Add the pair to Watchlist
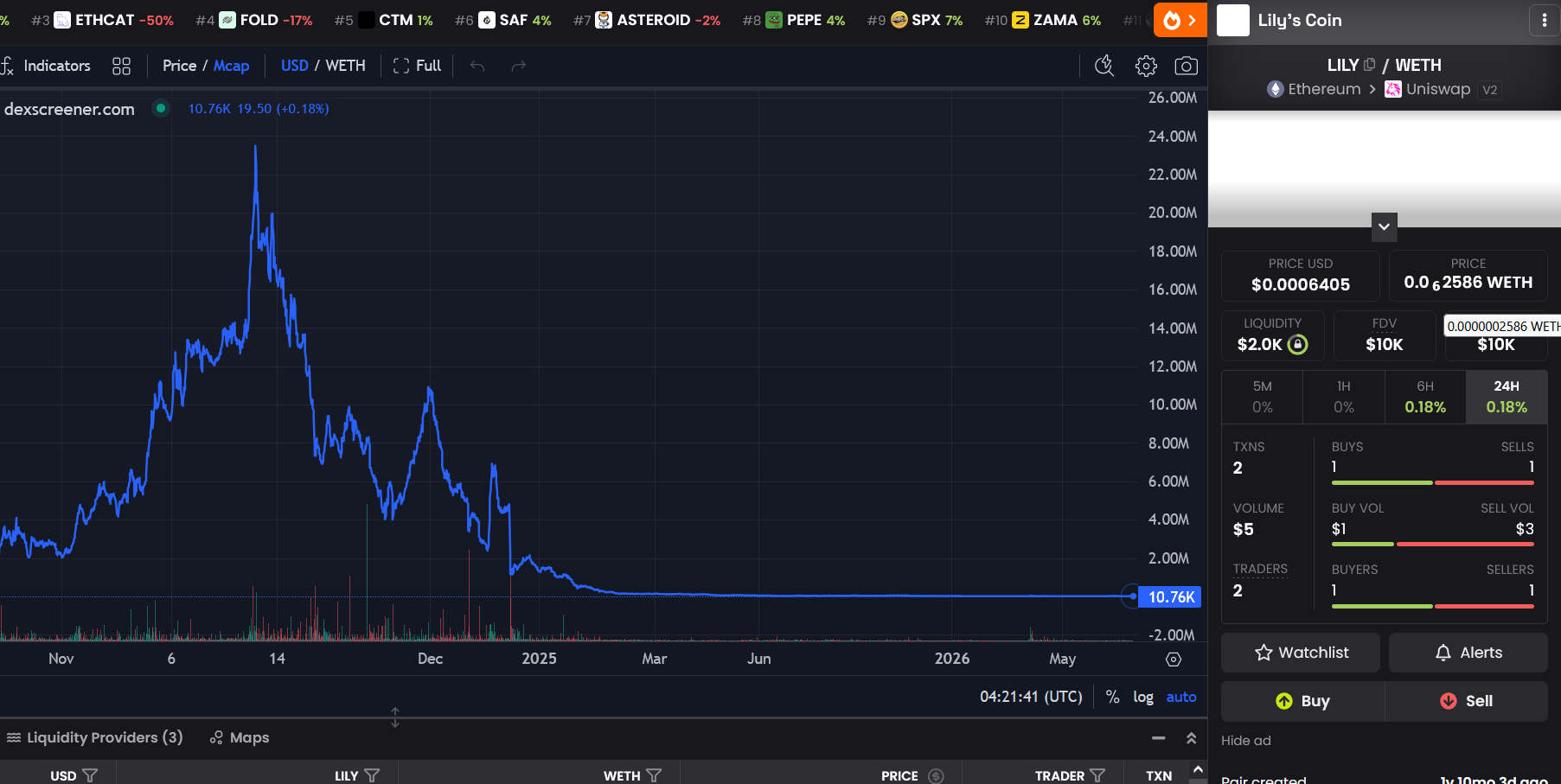This screenshot has height=784, width=1561. click(x=1301, y=653)
